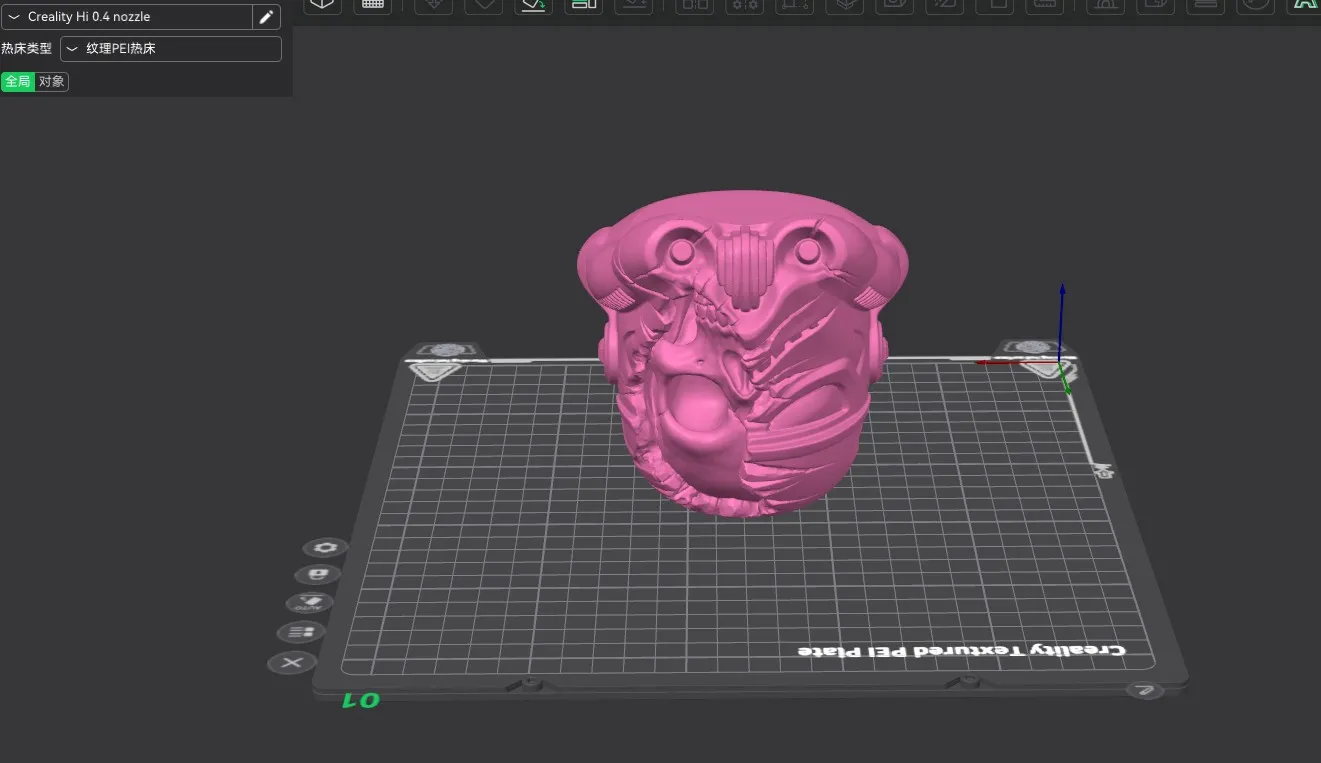This screenshot has height=763, width=1321.
Task: Click the second round icon below plate gear
Action: 318,575
